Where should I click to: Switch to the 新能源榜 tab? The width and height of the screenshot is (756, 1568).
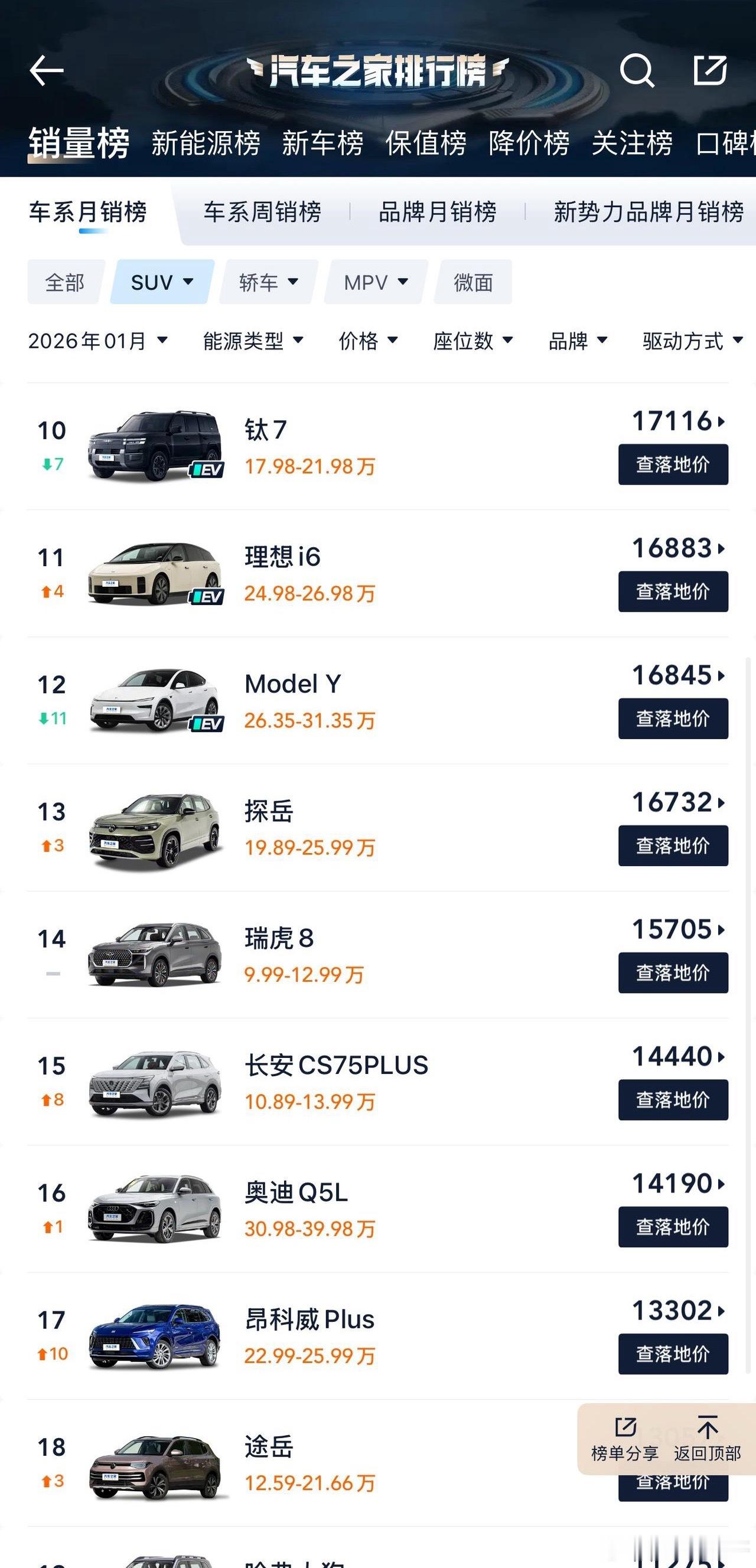pos(206,143)
